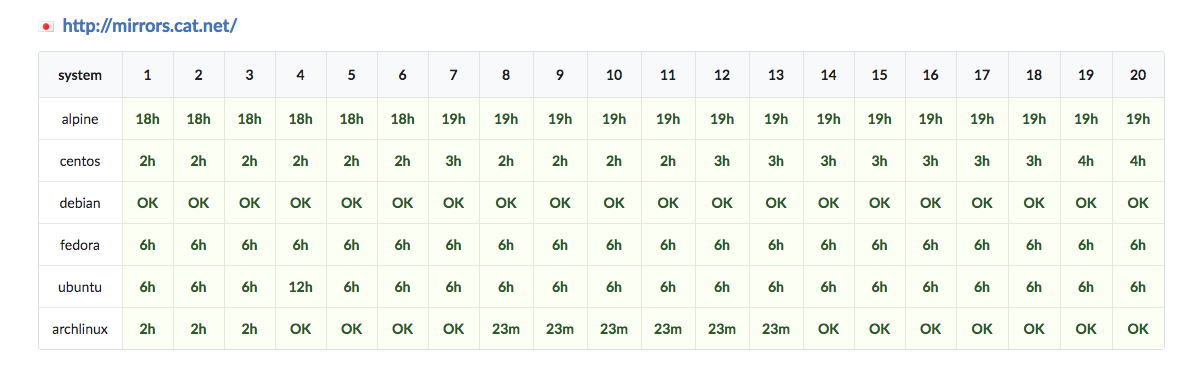Select the ubuntu row label
Screen dimensions: 1200x381
click(80, 287)
